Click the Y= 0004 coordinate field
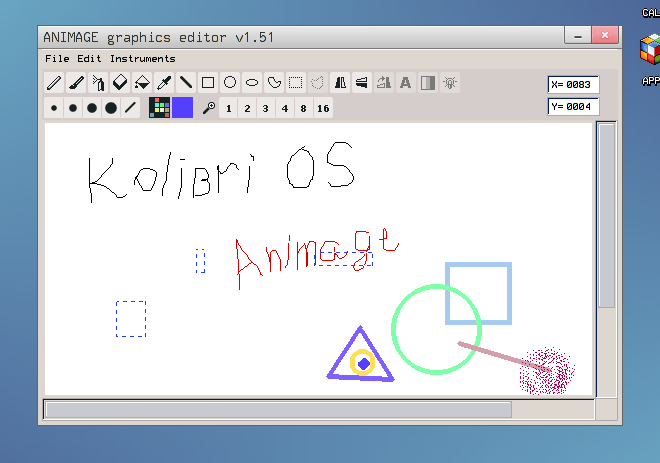Viewport: 660px width, 463px height. pyautogui.click(x=573, y=106)
